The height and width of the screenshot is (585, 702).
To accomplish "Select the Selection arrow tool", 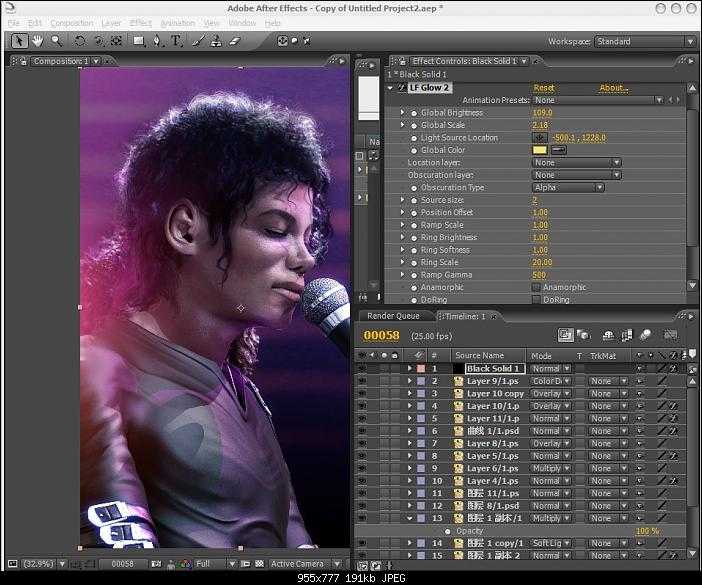I will (x=19, y=41).
